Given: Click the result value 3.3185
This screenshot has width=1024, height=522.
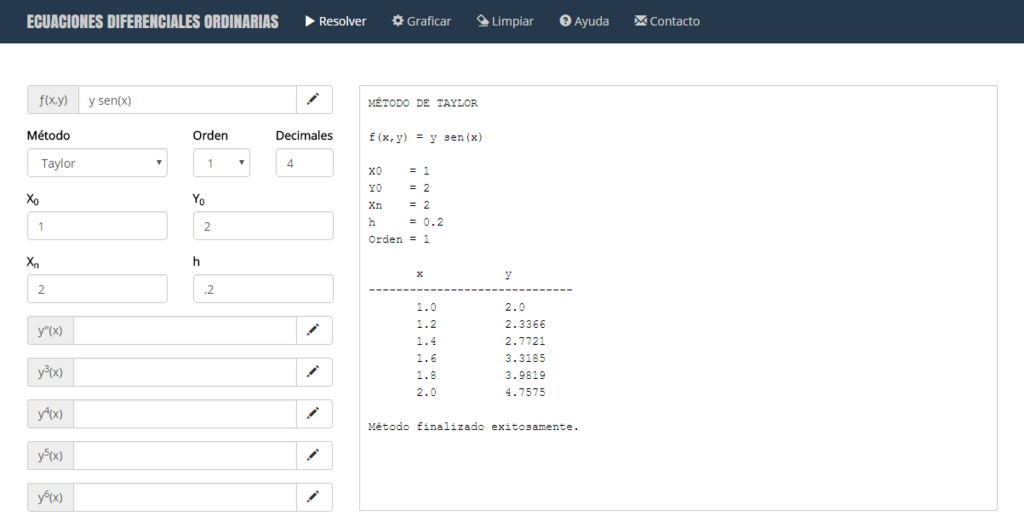Looking at the screenshot, I should coord(525,359).
